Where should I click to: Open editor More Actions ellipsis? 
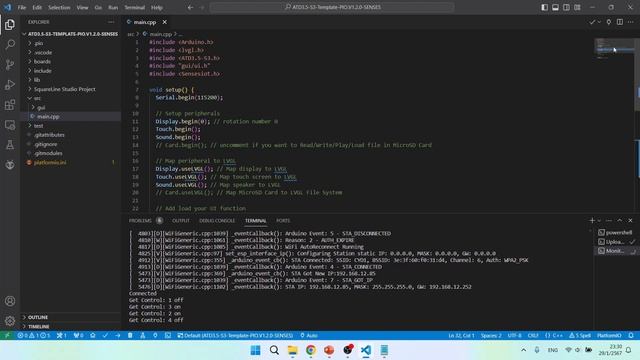click(631, 22)
